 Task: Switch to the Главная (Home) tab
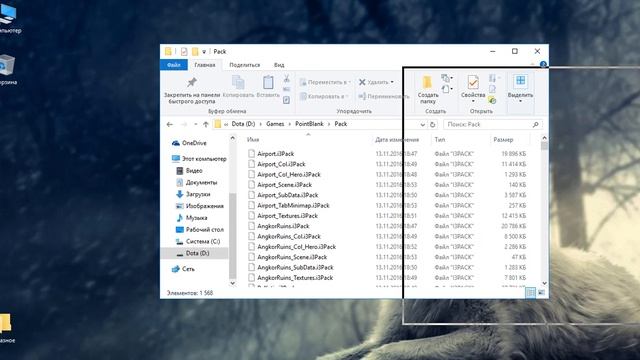coord(205,65)
